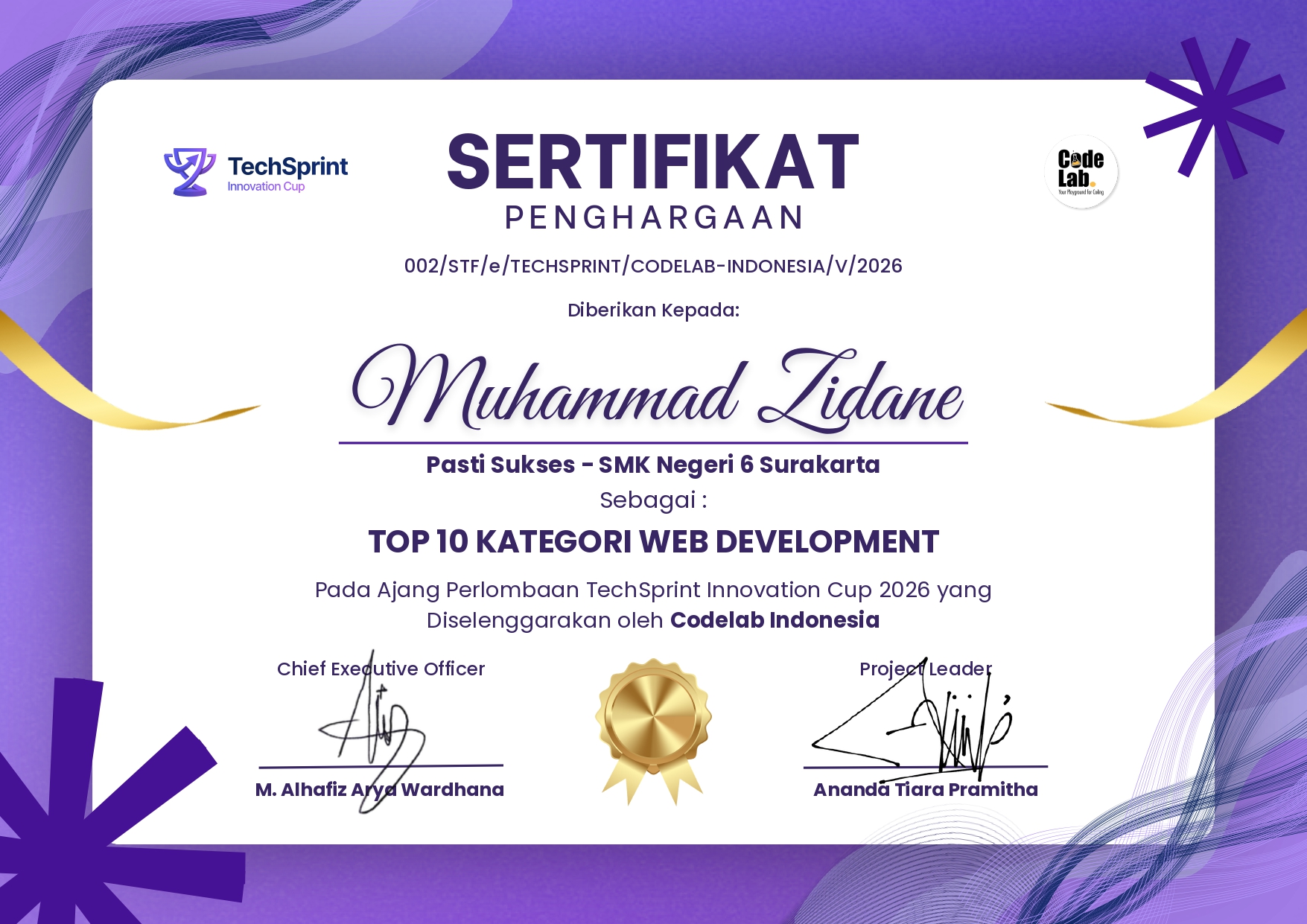The height and width of the screenshot is (924, 1307).
Task: Click the line "Pada Ajang Perlombaan TechSprint..."
Action: 653,590
